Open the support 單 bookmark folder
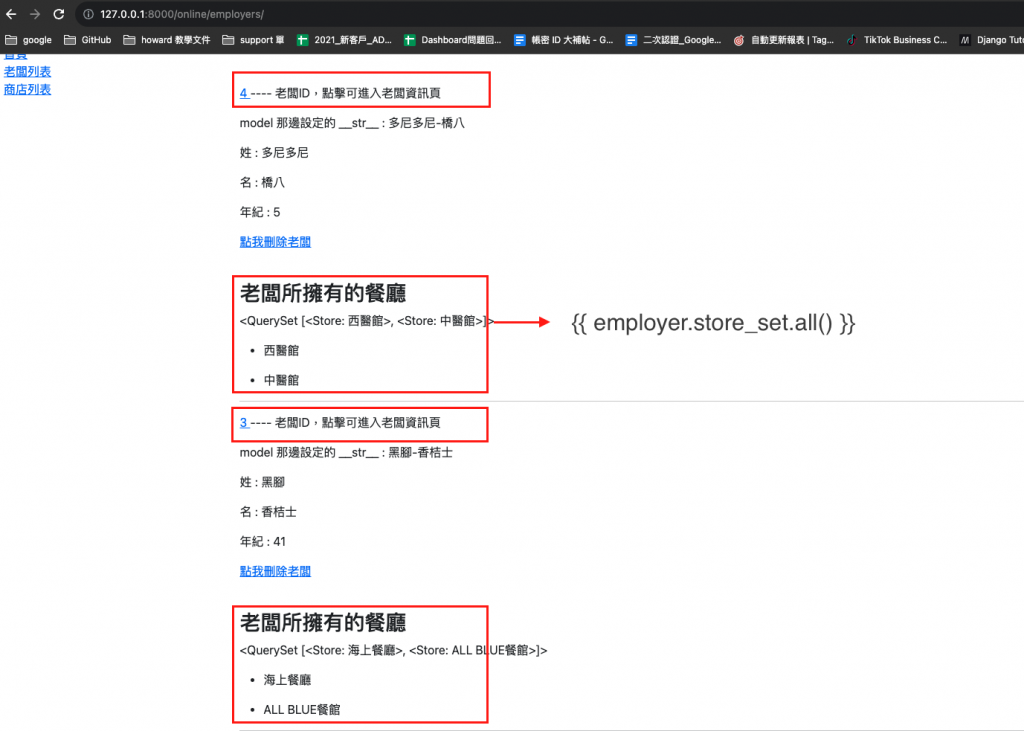This screenshot has height=731, width=1024. pyautogui.click(x=253, y=40)
